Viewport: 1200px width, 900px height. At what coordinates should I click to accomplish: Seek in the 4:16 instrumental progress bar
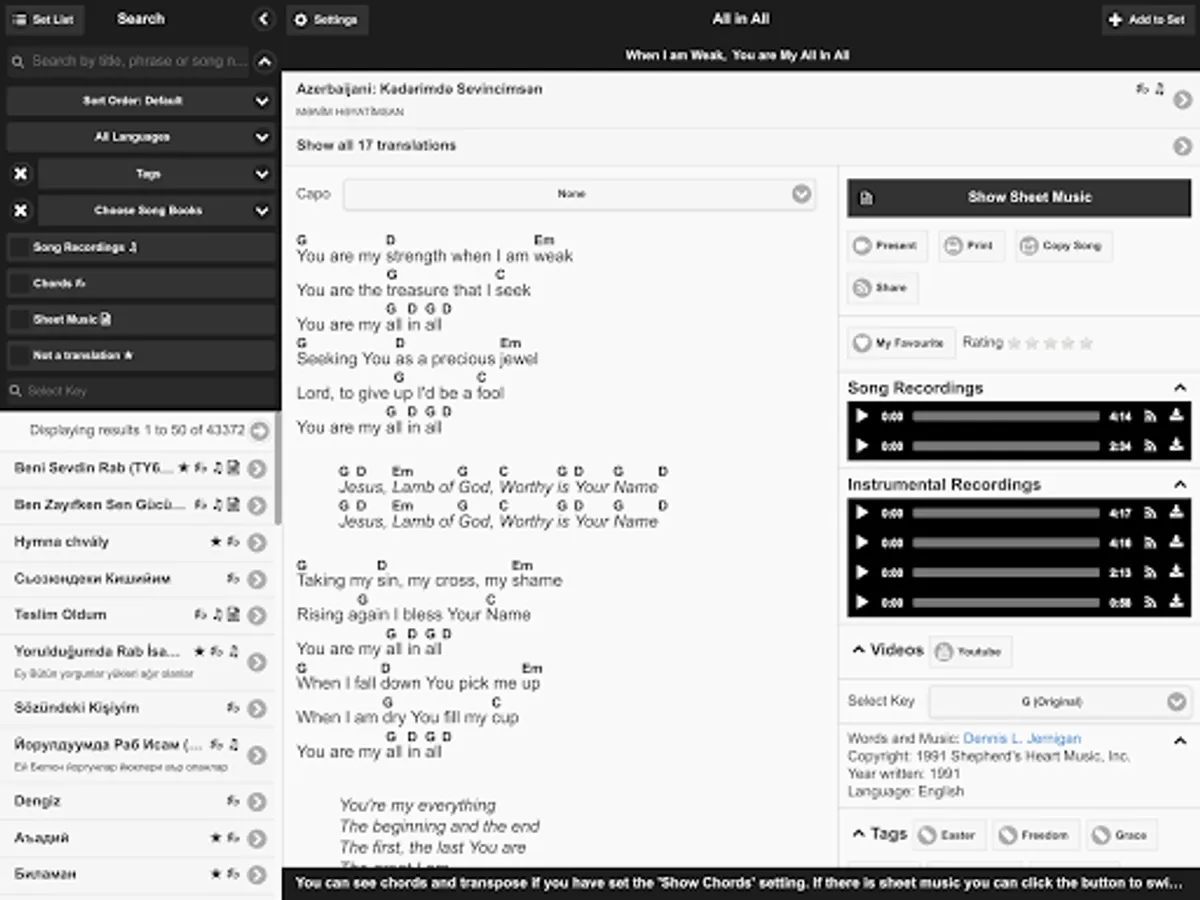(x=1006, y=543)
